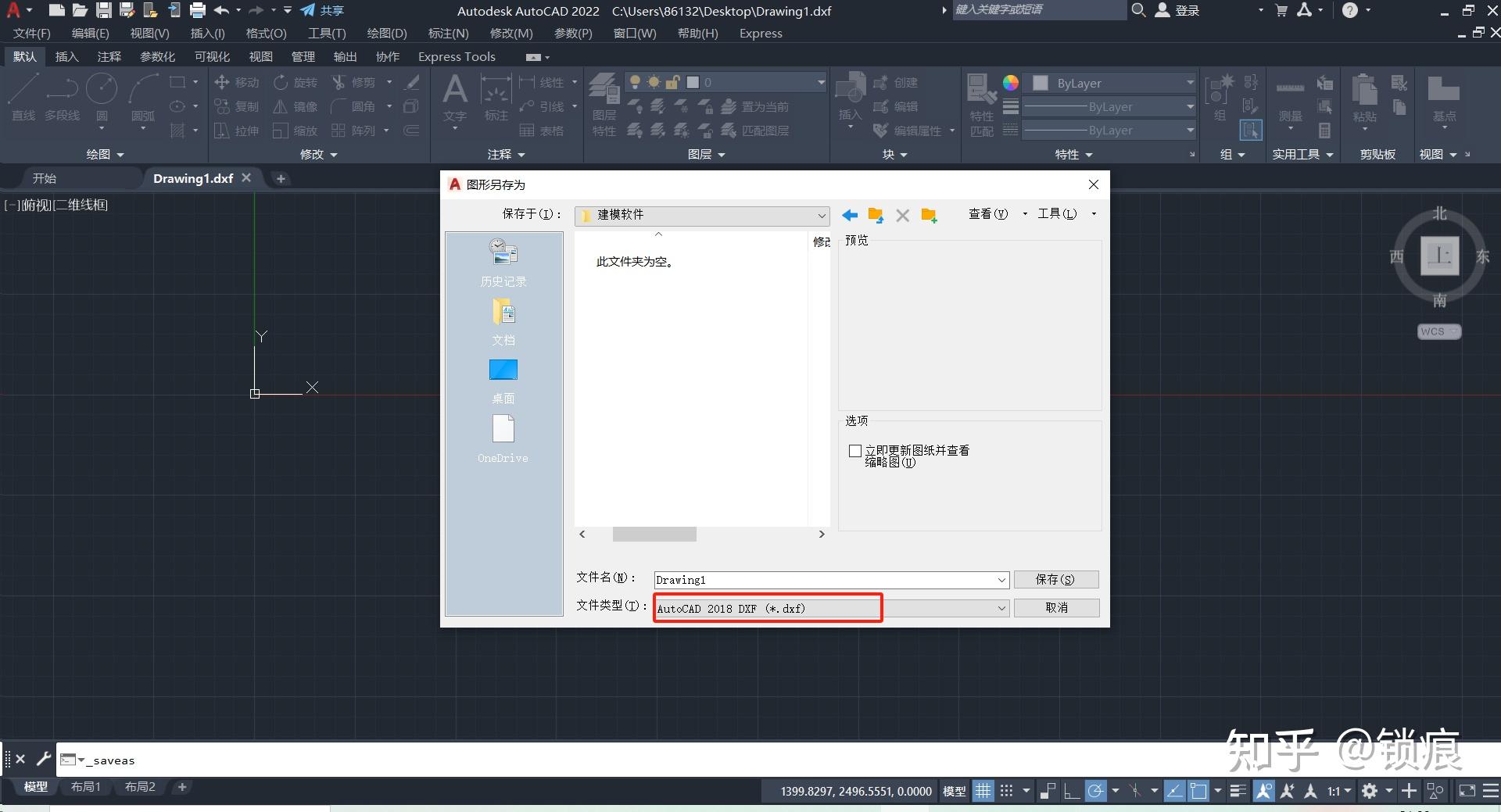Switch to the 插入 ribbon tab
The height and width of the screenshot is (812, 1501).
(66, 55)
